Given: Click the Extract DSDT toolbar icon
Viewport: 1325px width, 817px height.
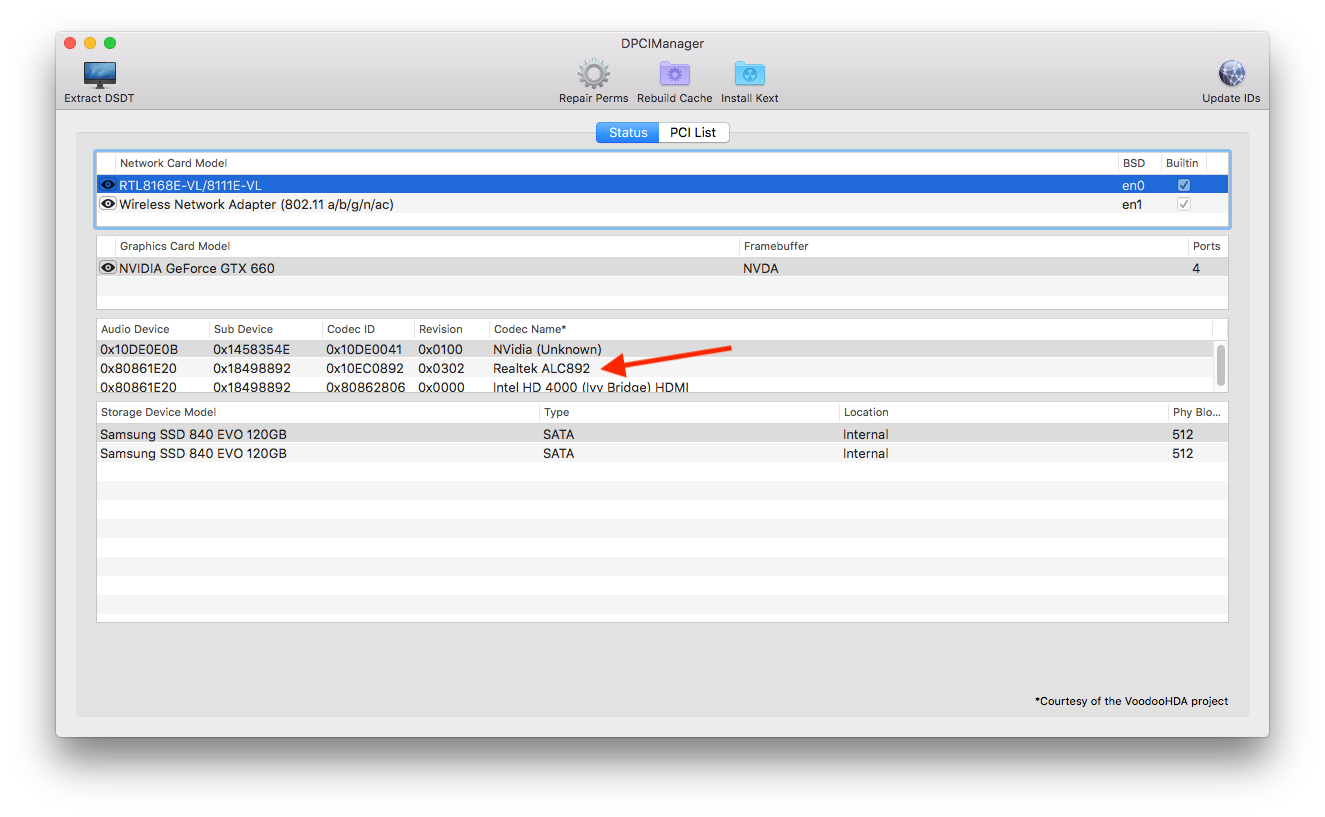Looking at the screenshot, I should [x=99, y=75].
